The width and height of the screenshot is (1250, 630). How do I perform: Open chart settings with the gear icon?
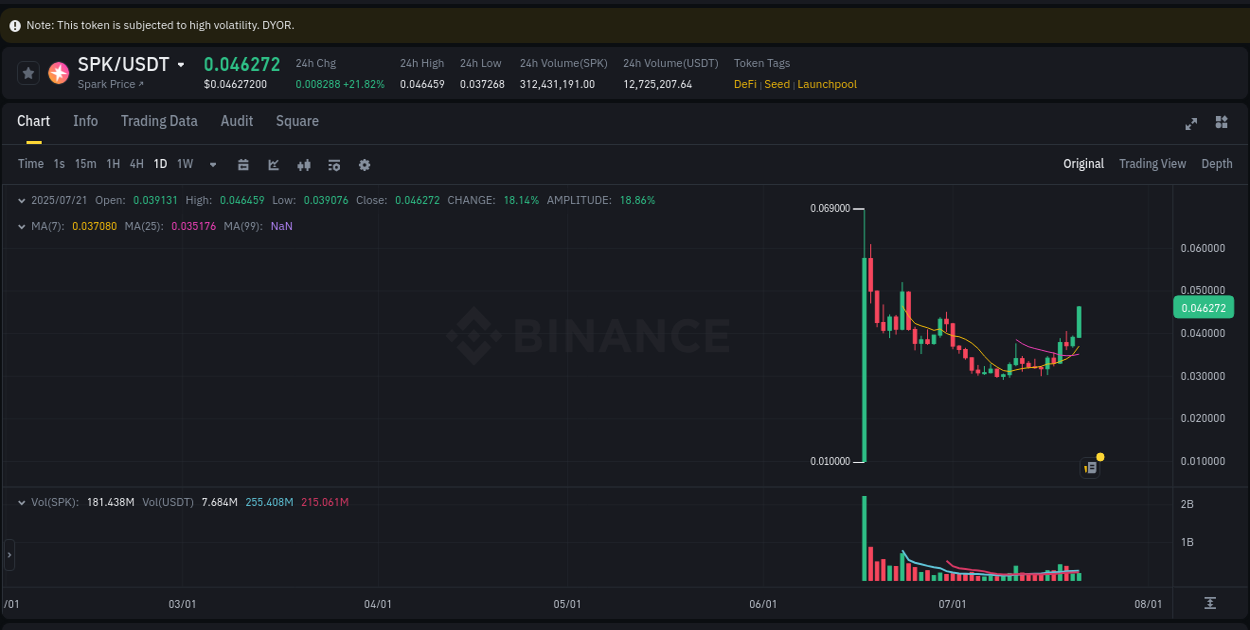point(364,164)
